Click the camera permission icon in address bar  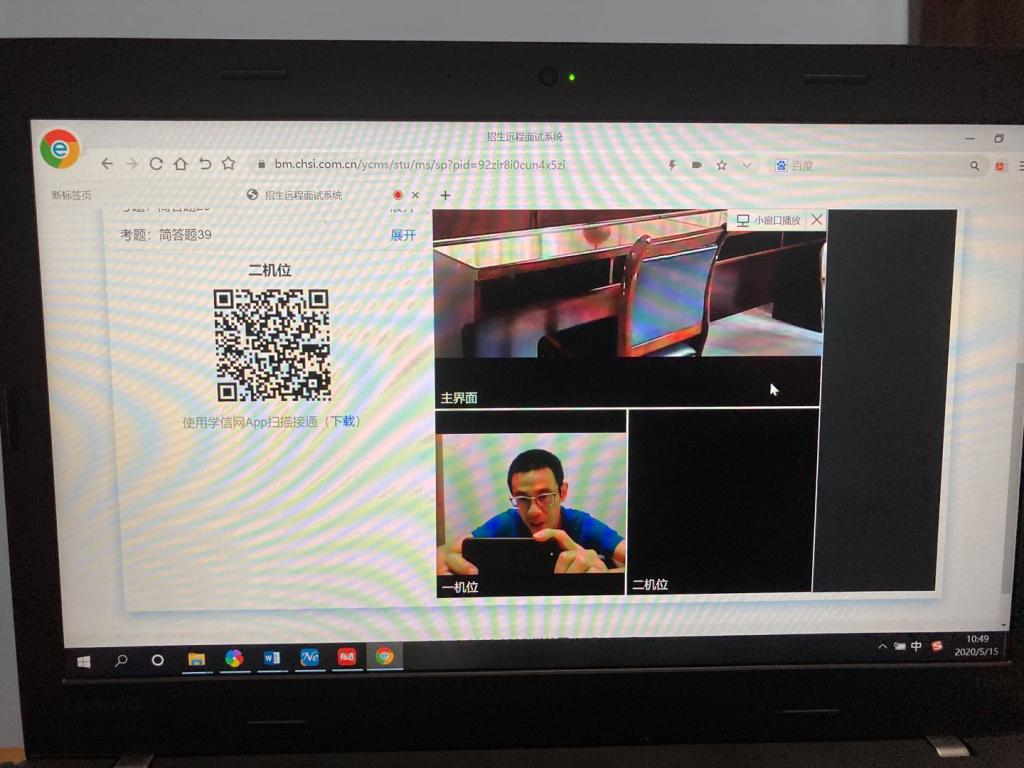point(697,165)
